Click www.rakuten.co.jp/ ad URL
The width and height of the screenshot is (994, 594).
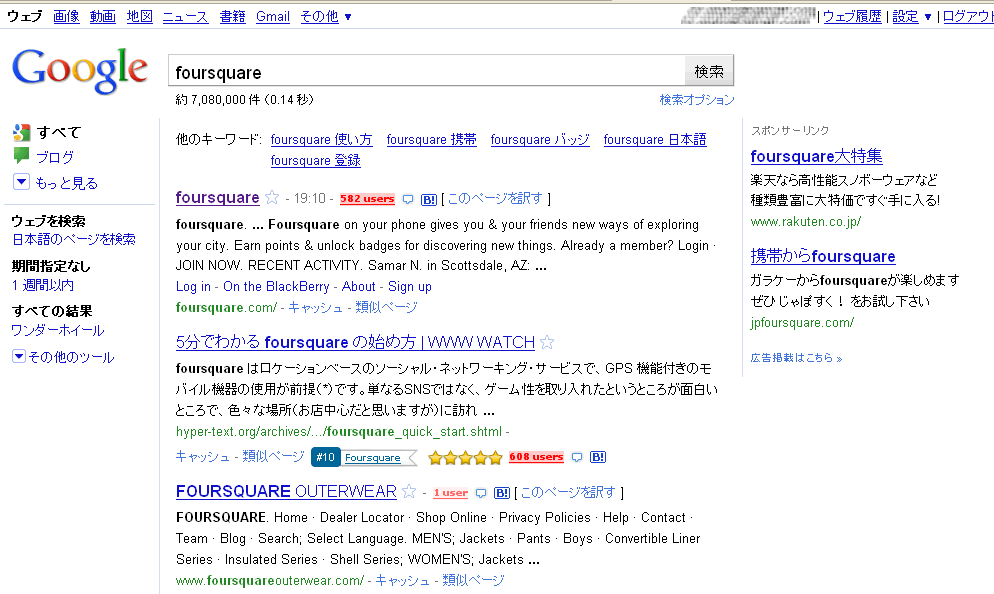click(806, 221)
